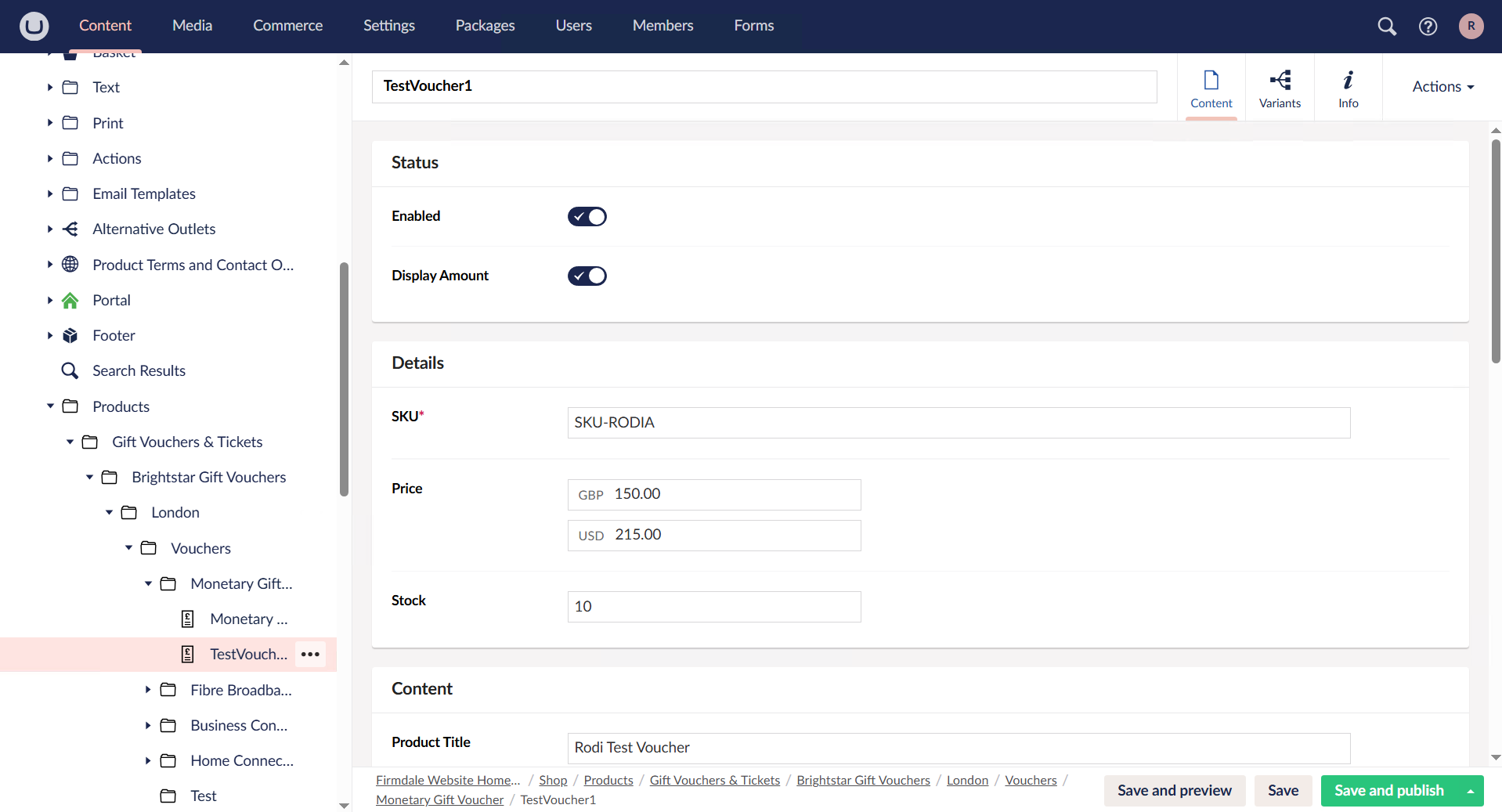Expand the Email Templates folder
This screenshot has height=812, width=1502.
click(49, 193)
